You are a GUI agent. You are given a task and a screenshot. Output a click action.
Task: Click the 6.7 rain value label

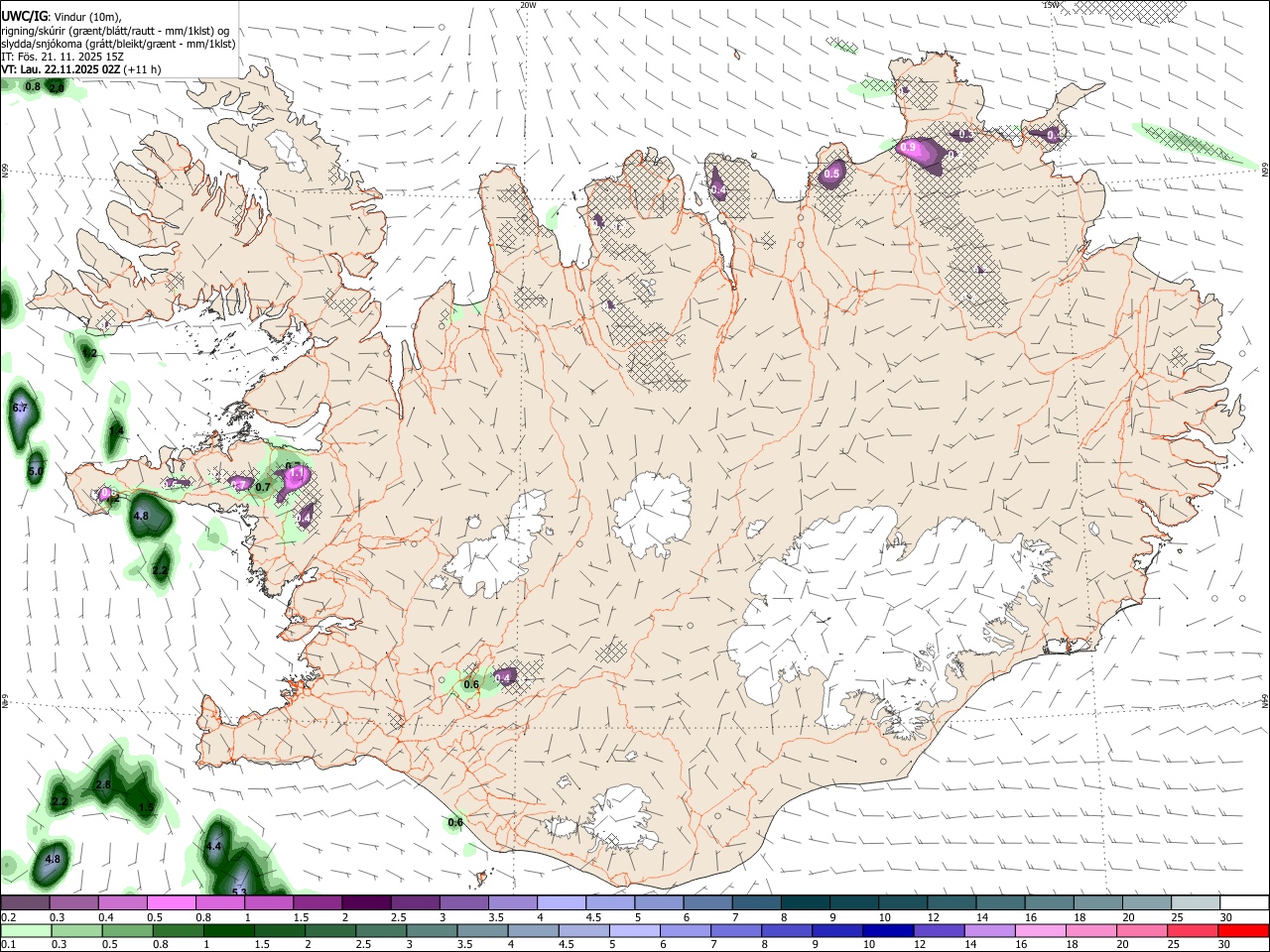coord(19,408)
